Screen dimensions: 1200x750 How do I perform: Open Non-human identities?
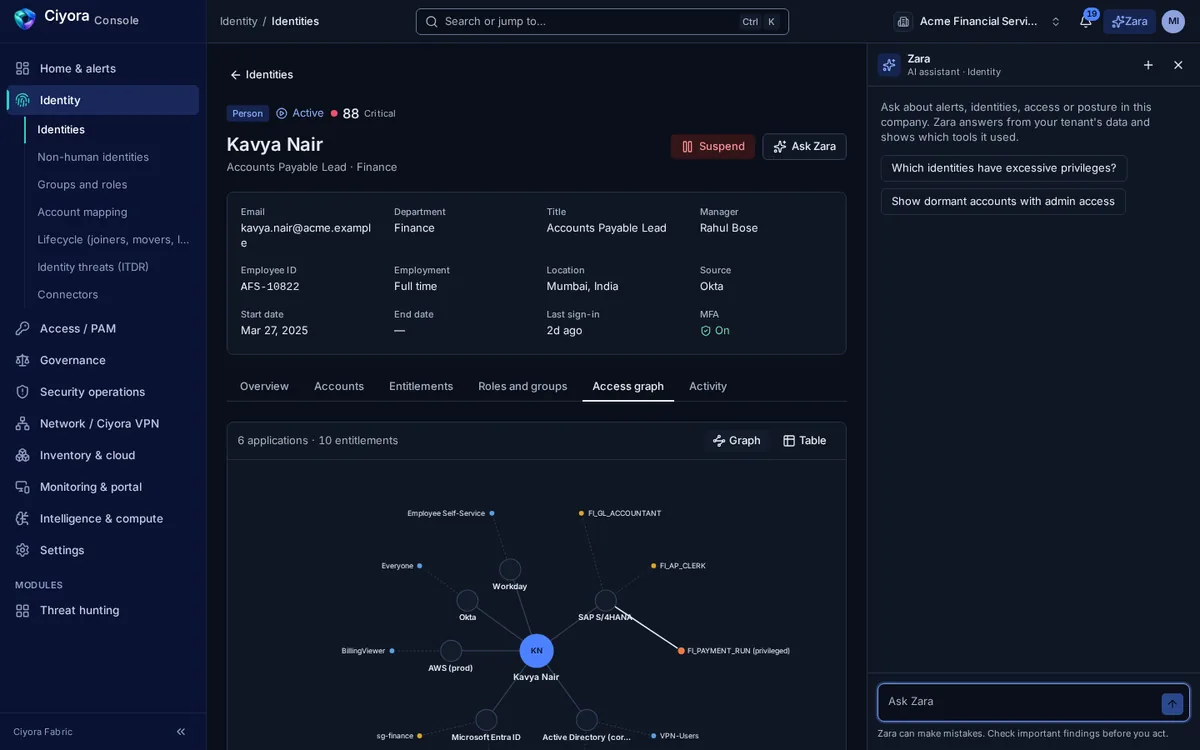pos(112,157)
